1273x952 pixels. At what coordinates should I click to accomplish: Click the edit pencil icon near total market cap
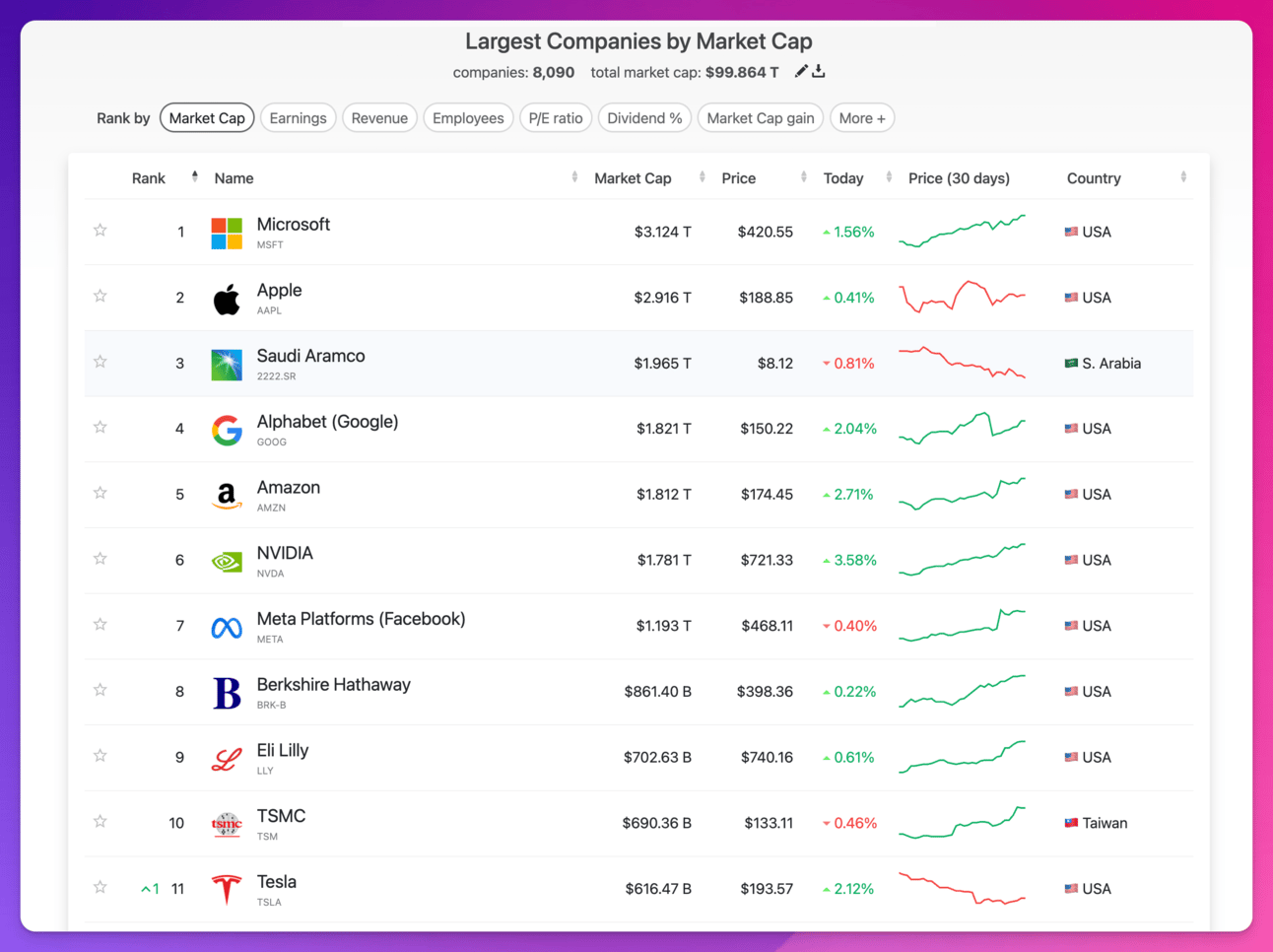click(x=801, y=71)
